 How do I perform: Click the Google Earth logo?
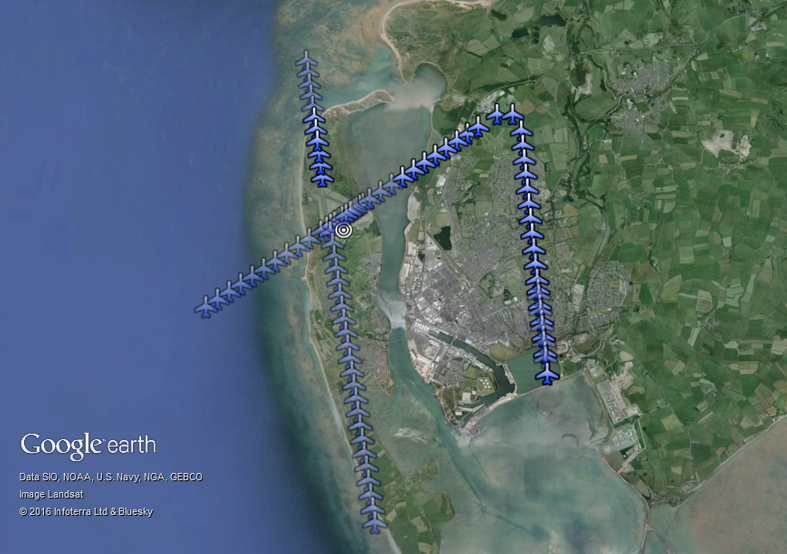coord(88,445)
